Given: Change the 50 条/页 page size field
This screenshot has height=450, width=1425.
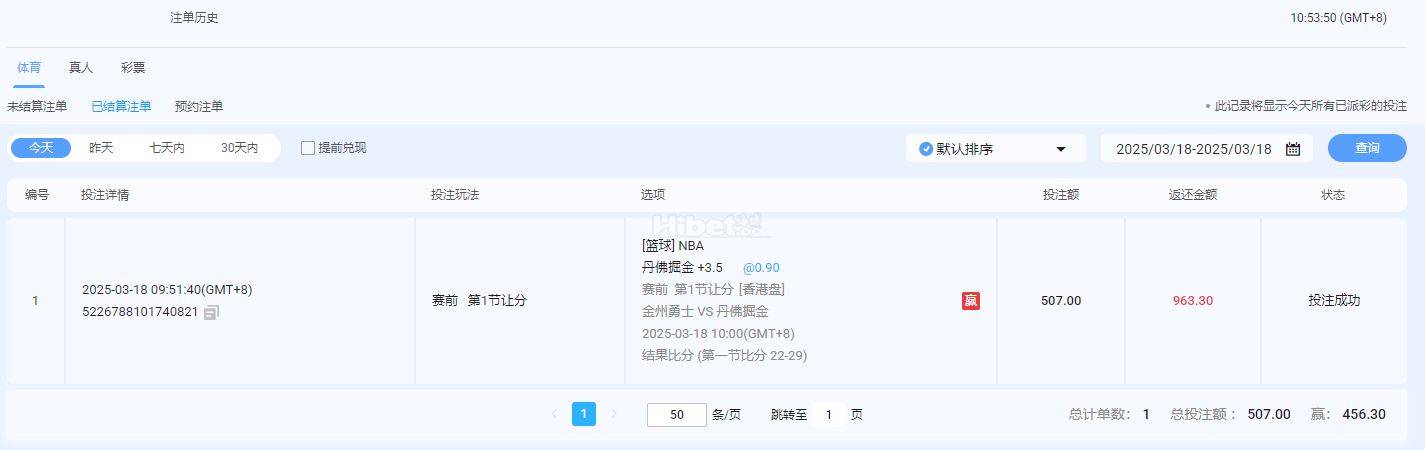Looking at the screenshot, I should point(676,415).
